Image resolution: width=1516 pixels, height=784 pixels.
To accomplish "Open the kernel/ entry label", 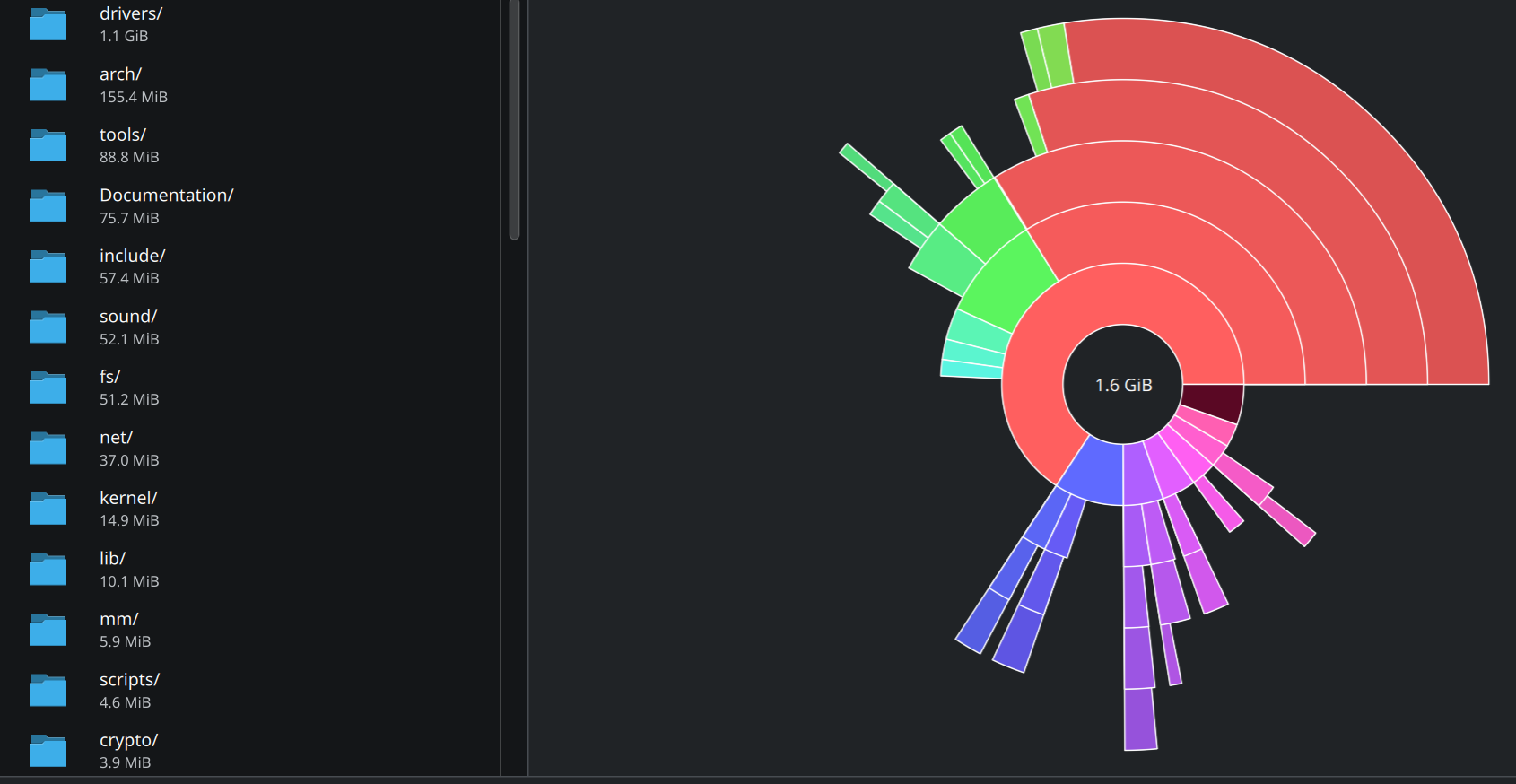I will [x=128, y=498].
